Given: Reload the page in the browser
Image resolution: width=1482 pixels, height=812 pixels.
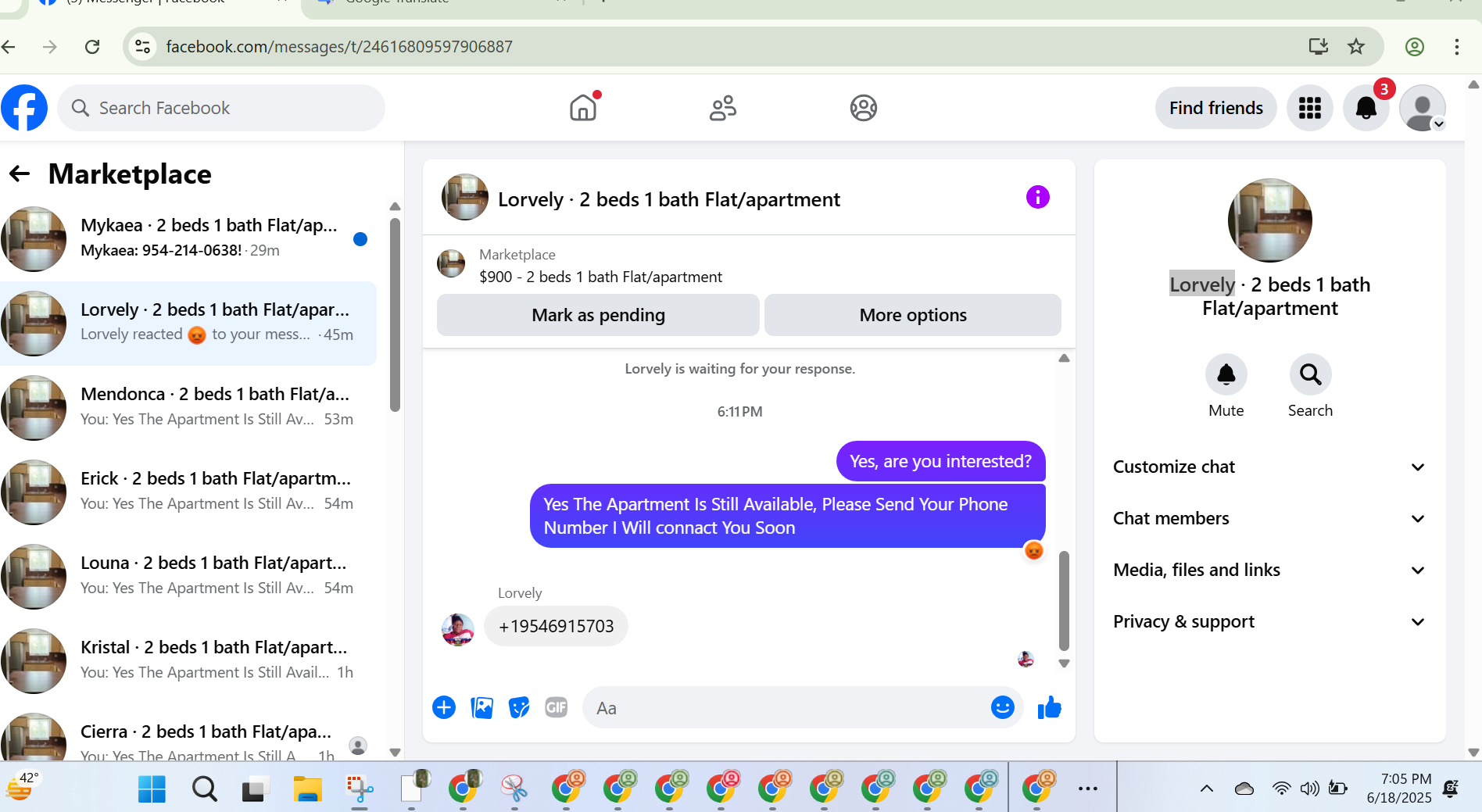Looking at the screenshot, I should pyautogui.click(x=92, y=47).
